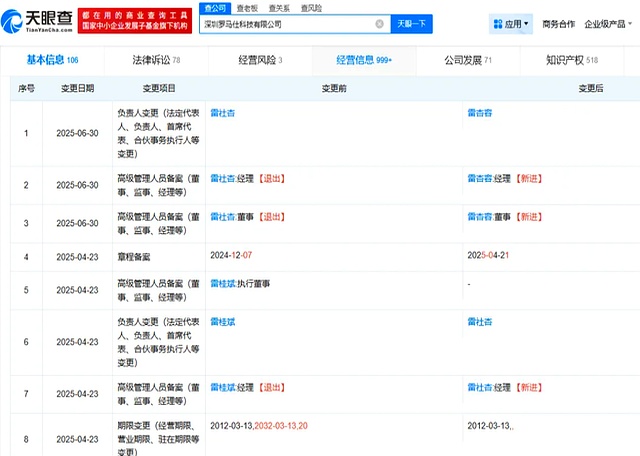This screenshot has width=640, height=456.
Task: Open the 经营信息 tab
Action: (x=364, y=60)
